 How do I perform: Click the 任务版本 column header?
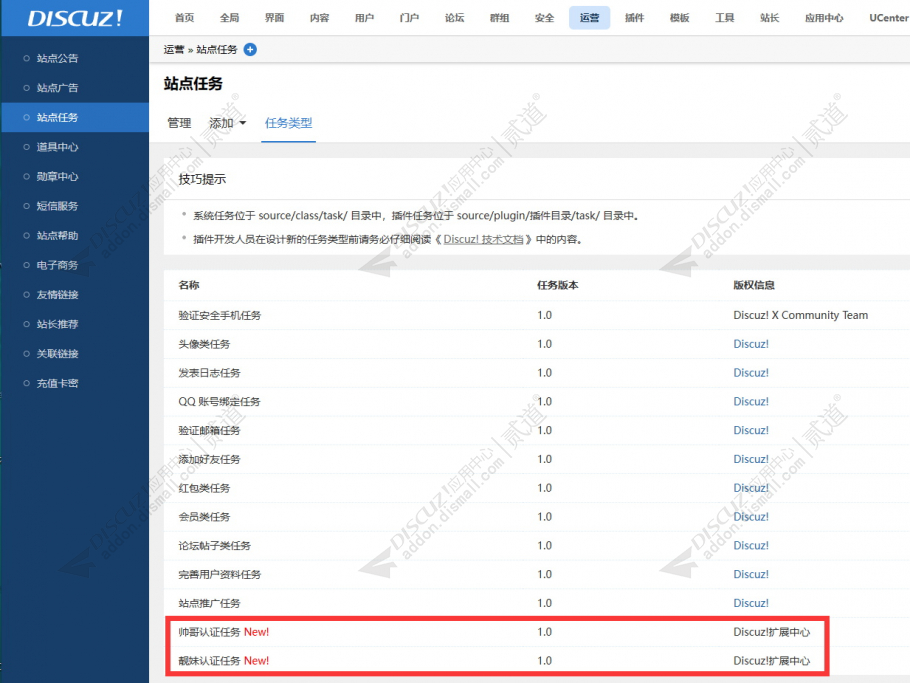pyautogui.click(x=557, y=285)
